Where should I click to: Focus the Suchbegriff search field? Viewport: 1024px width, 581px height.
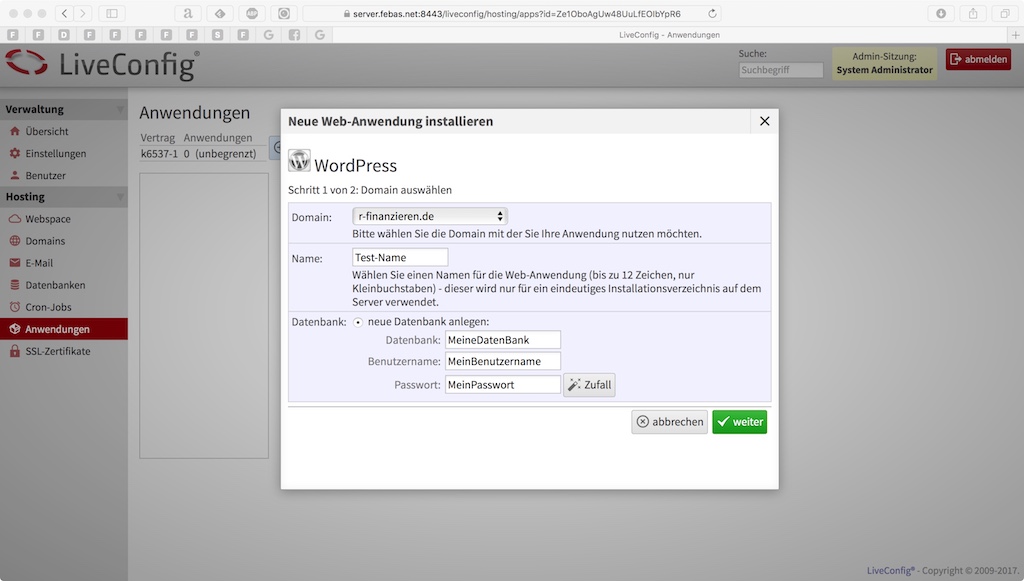point(781,70)
